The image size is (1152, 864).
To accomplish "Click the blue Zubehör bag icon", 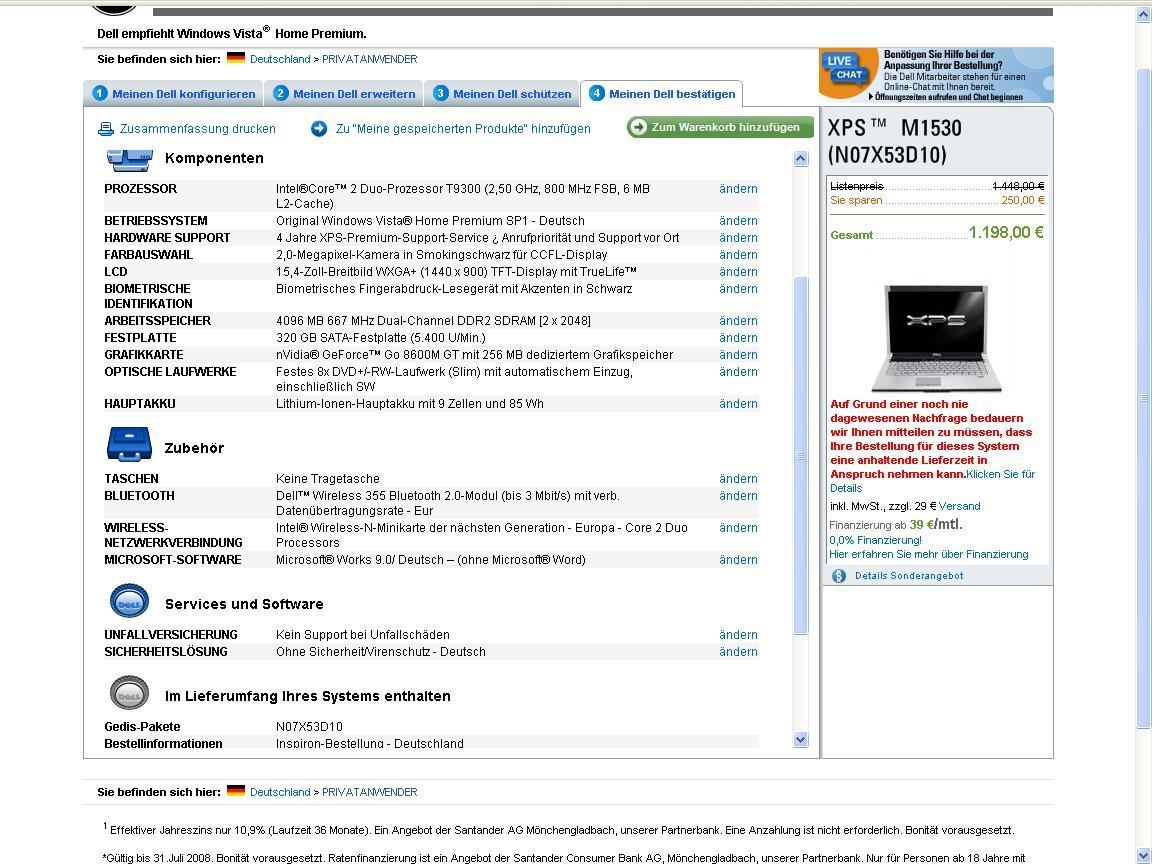I will click(129, 444).
